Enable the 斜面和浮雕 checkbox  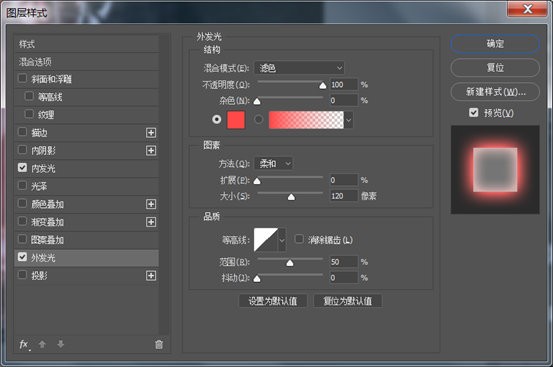coord(22,78)
